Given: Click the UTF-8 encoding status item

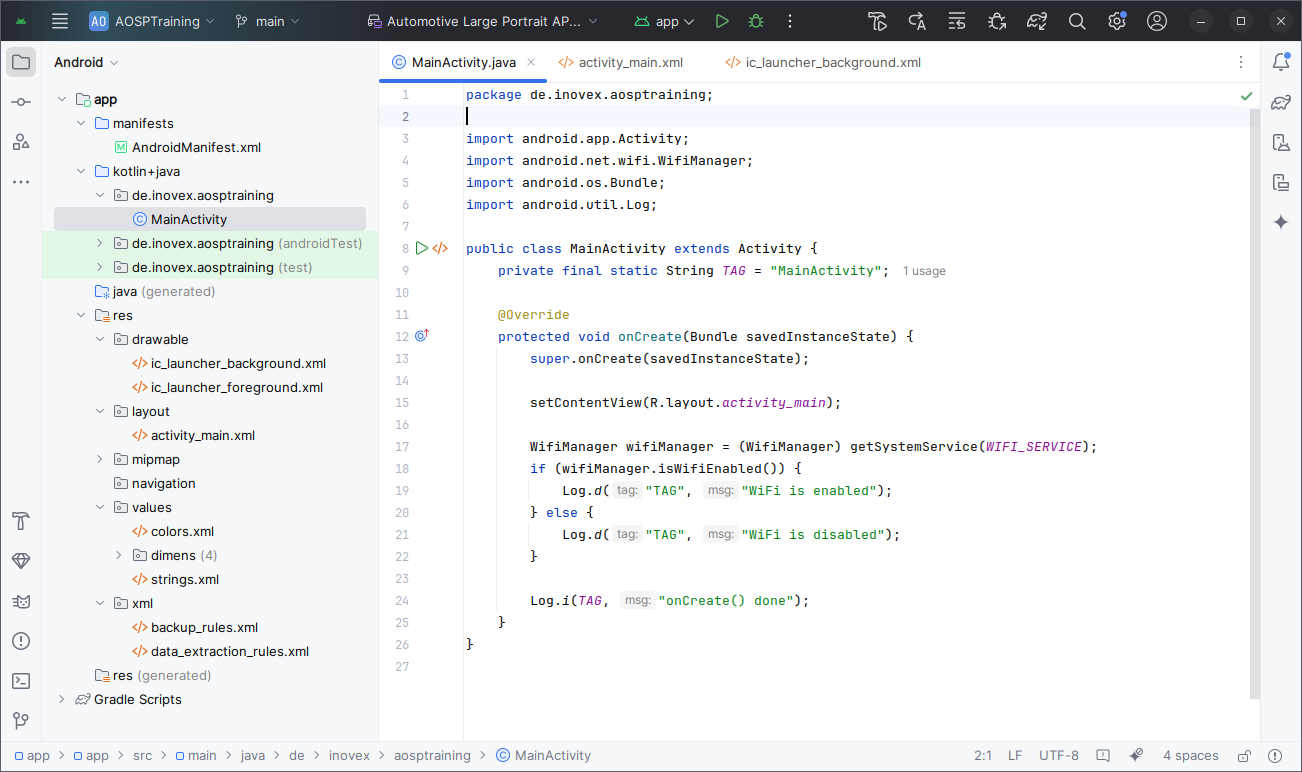Looking at the screenshot, I should [x=1059, y=756].
